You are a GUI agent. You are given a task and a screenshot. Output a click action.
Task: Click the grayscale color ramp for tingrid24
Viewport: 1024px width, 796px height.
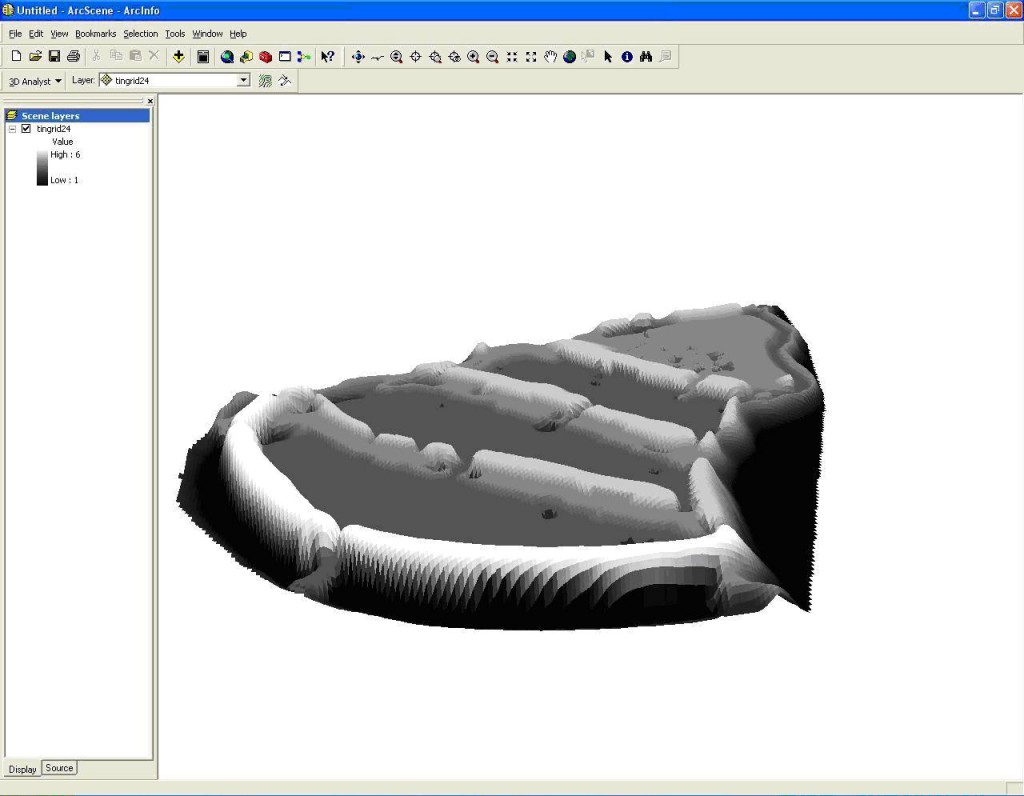42,167
